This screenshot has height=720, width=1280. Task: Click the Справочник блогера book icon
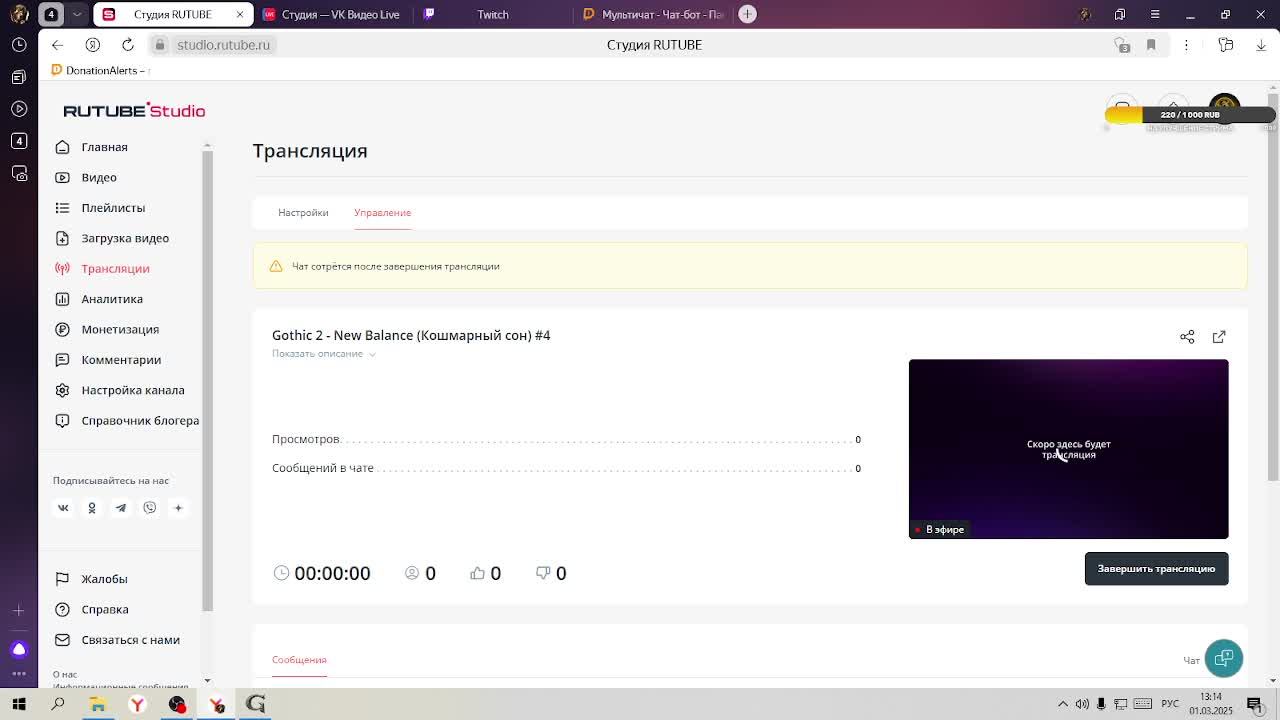[x=62, y=420]
